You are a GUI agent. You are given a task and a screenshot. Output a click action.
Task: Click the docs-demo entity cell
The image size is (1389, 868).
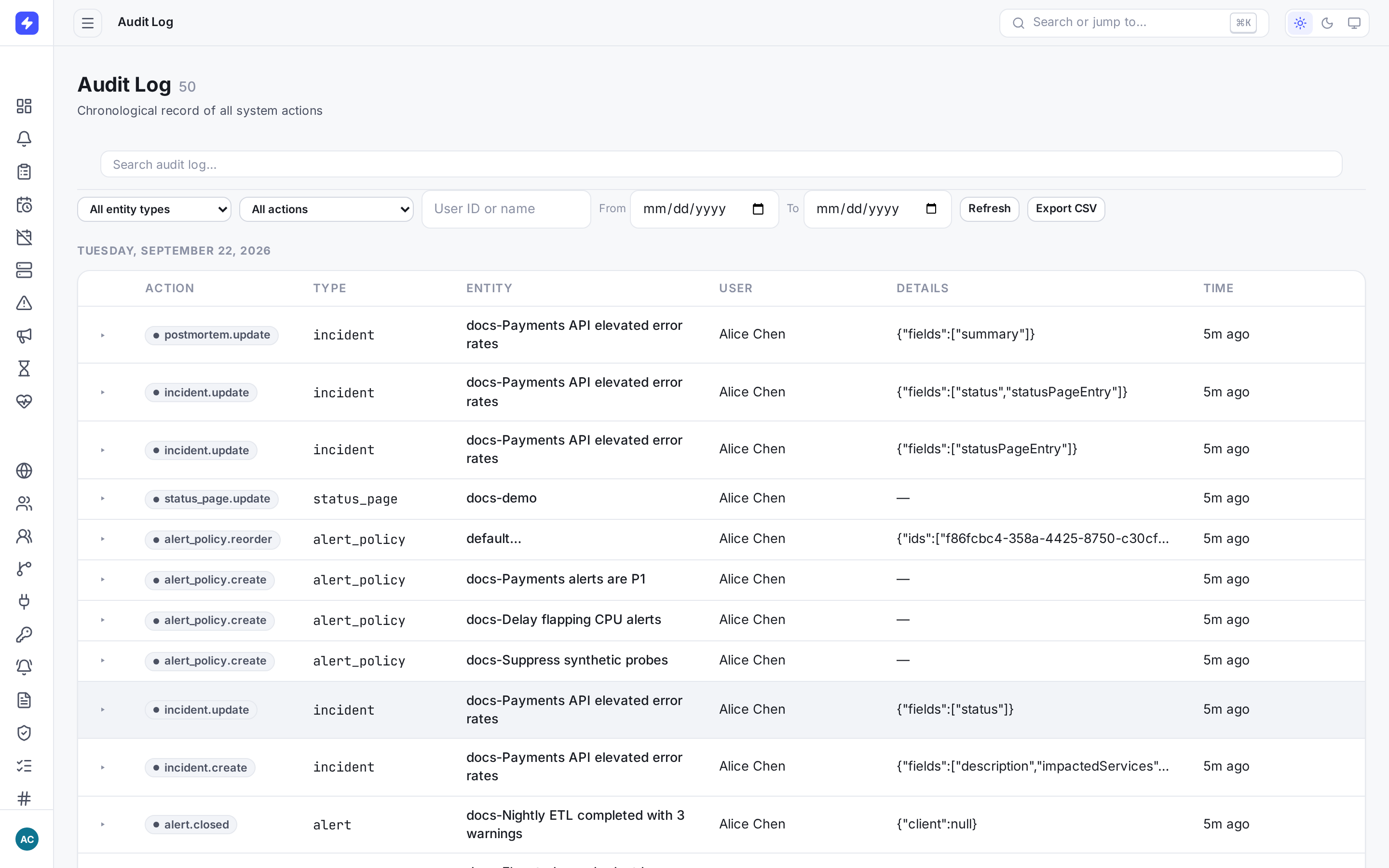501,498
